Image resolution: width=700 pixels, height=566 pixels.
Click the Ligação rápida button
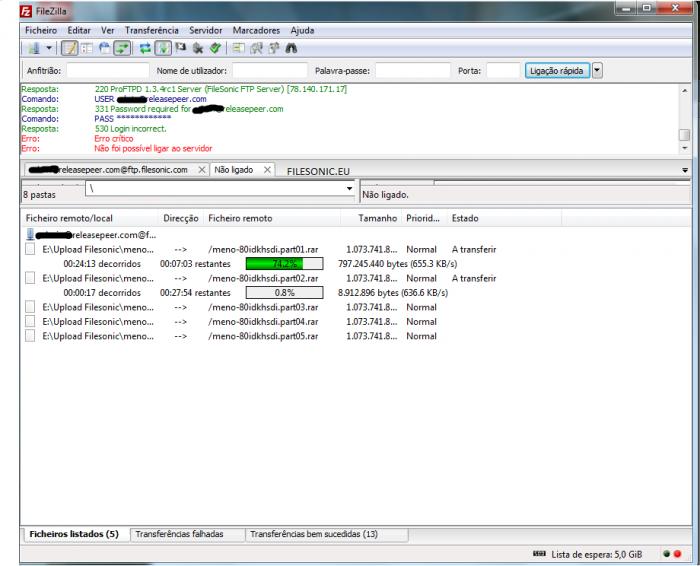pyautogui.click(x=557, y=71)
